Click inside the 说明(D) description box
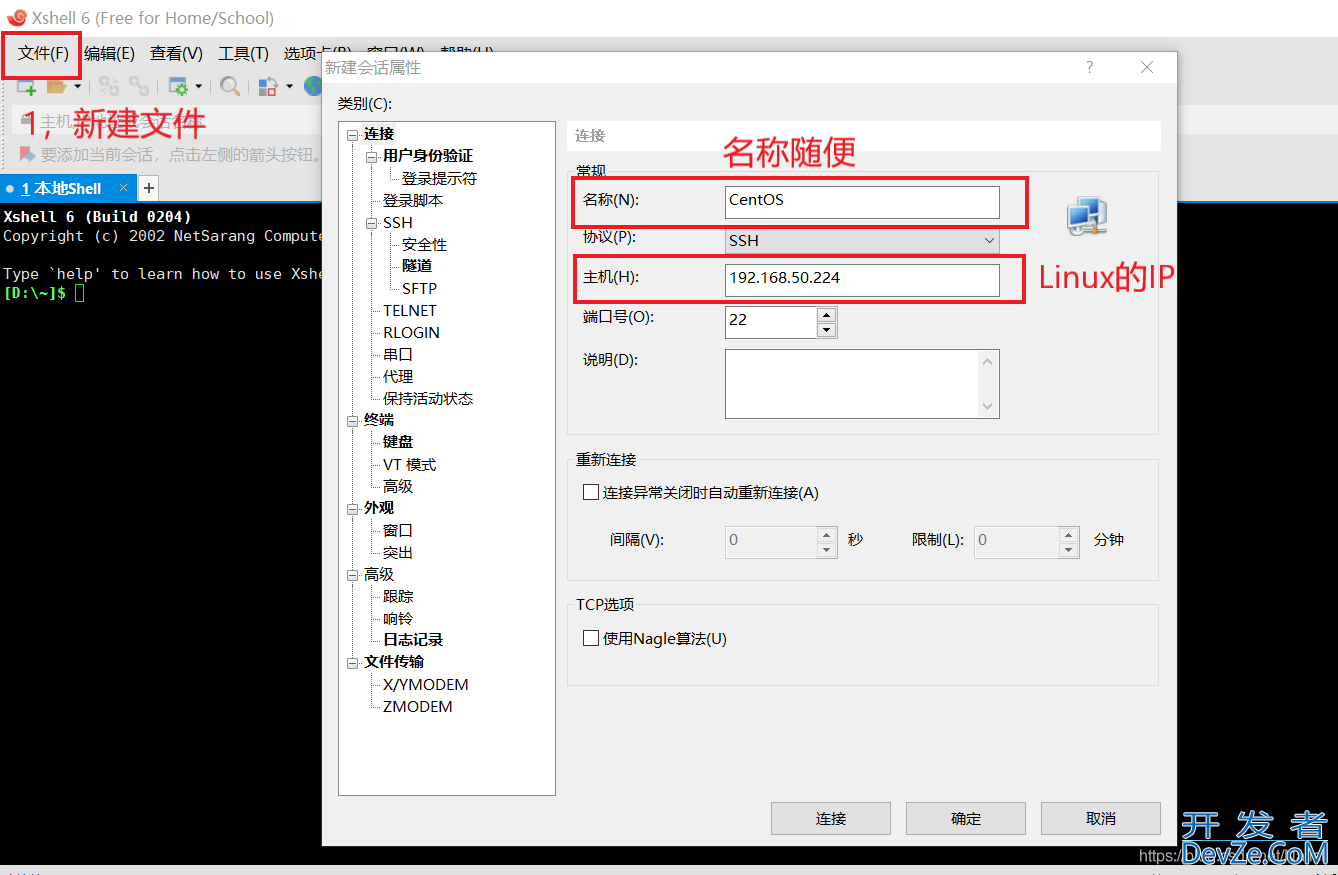The image size is (1338, 875). click(851, 383)
